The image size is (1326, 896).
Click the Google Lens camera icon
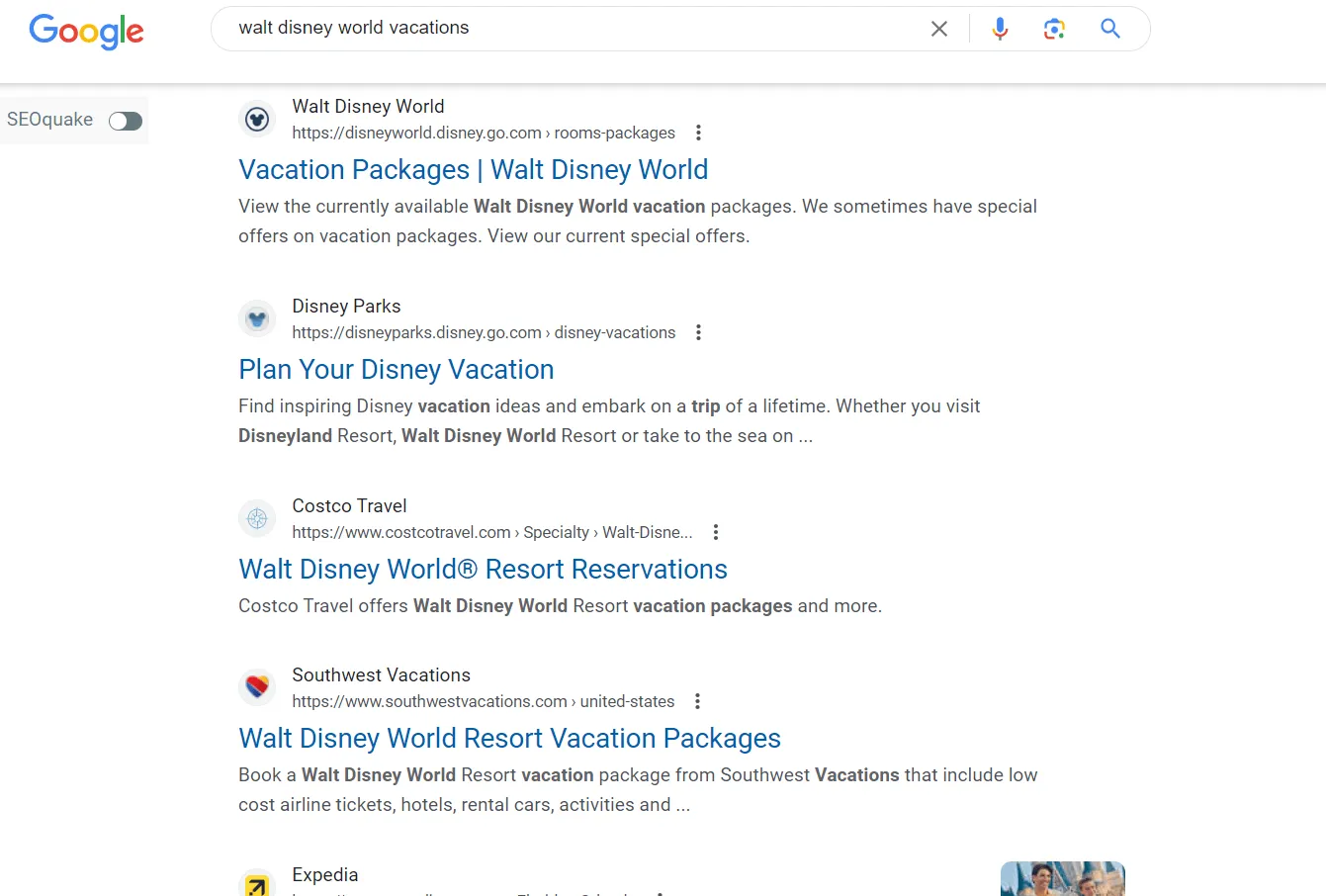1054,29
